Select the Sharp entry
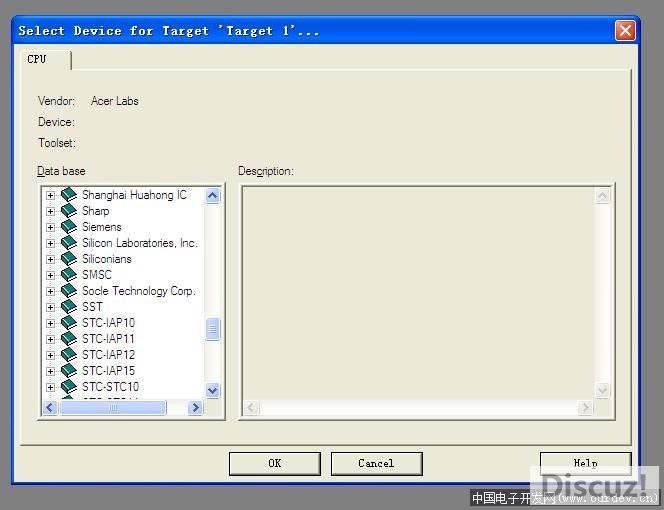This screenshot has height=510, width=664. [x=96, y=211]
